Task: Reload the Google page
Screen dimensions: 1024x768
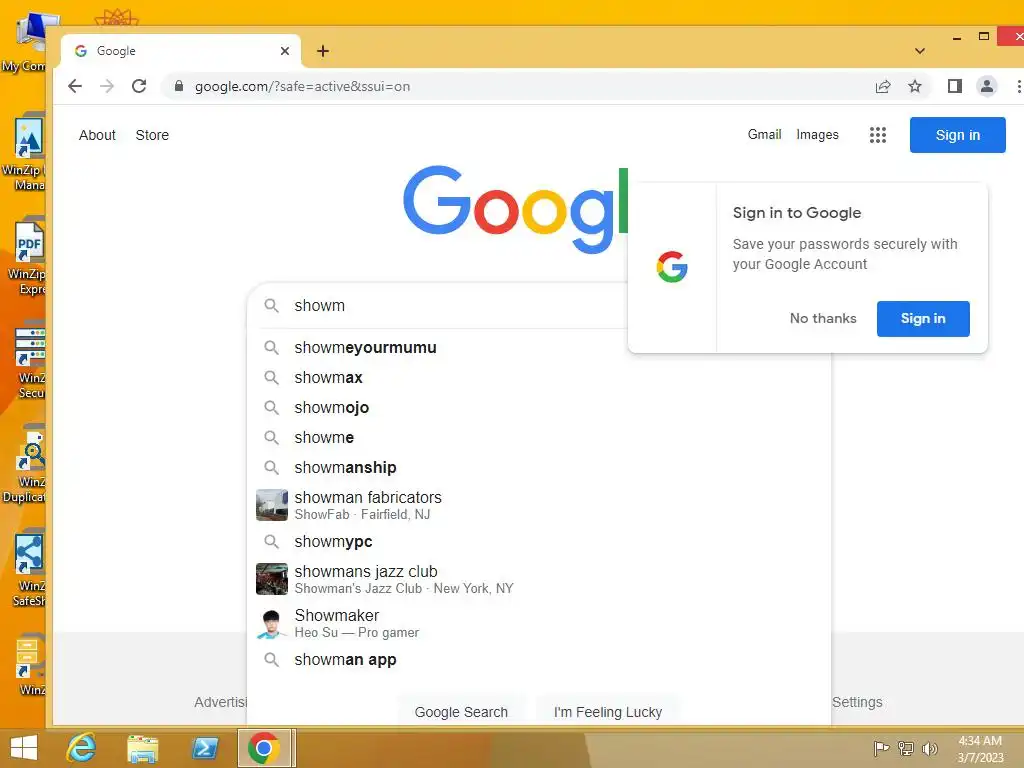Action: click(x=138, y=86)
